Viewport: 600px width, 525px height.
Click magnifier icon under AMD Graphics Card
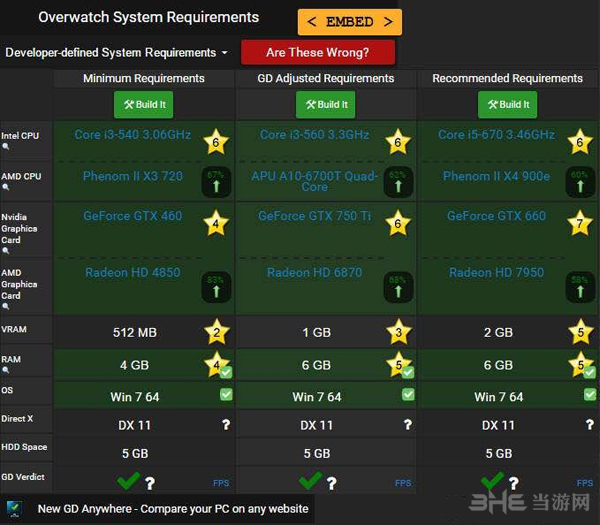click(5, 306)
